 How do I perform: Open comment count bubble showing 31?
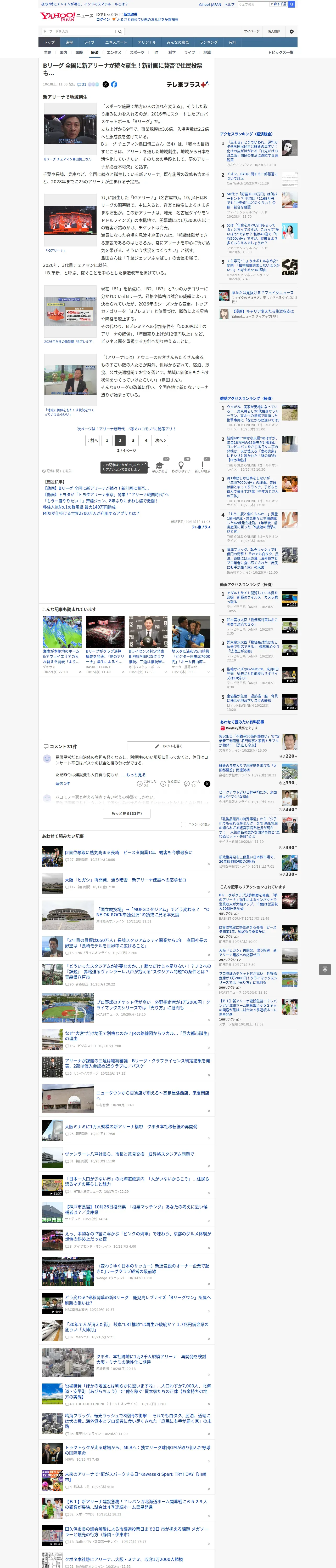click(x=82, y=85)
